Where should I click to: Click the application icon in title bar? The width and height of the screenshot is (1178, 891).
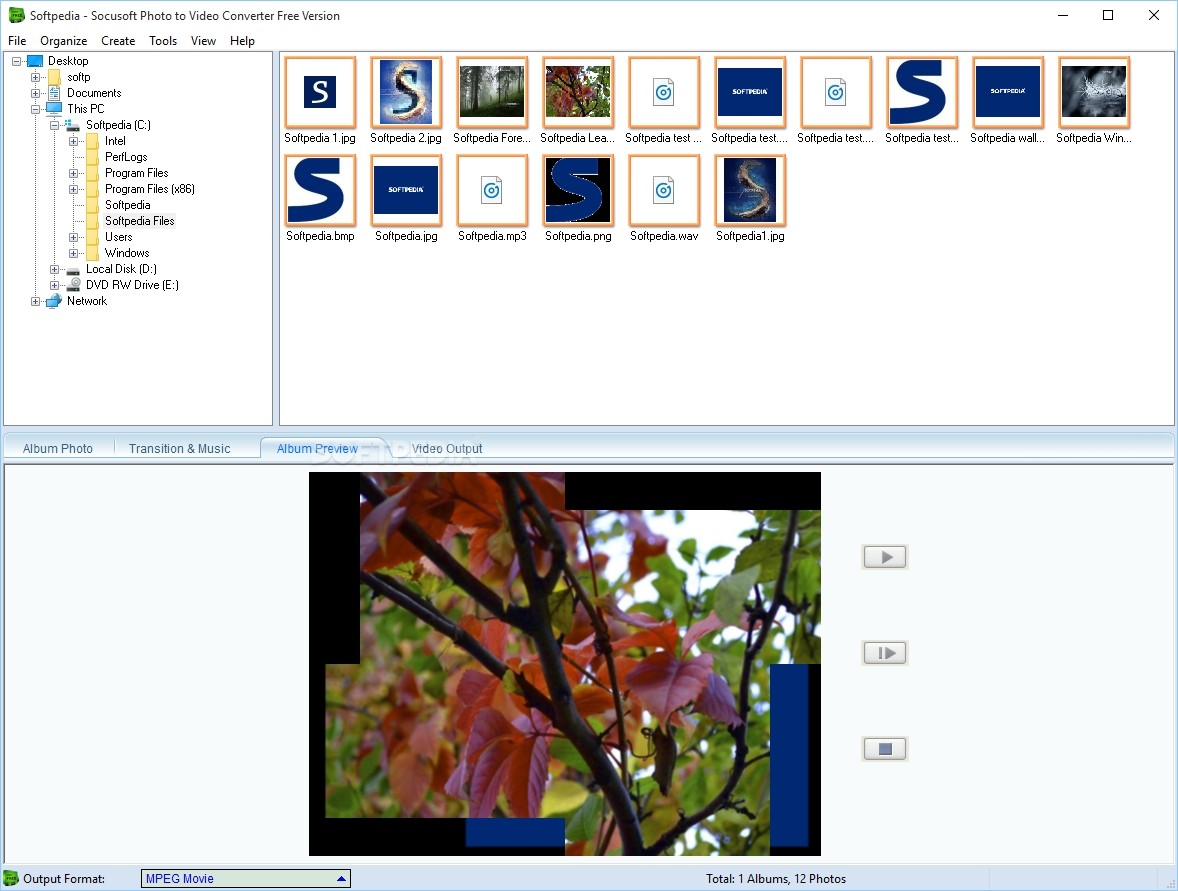pos(16,15)
